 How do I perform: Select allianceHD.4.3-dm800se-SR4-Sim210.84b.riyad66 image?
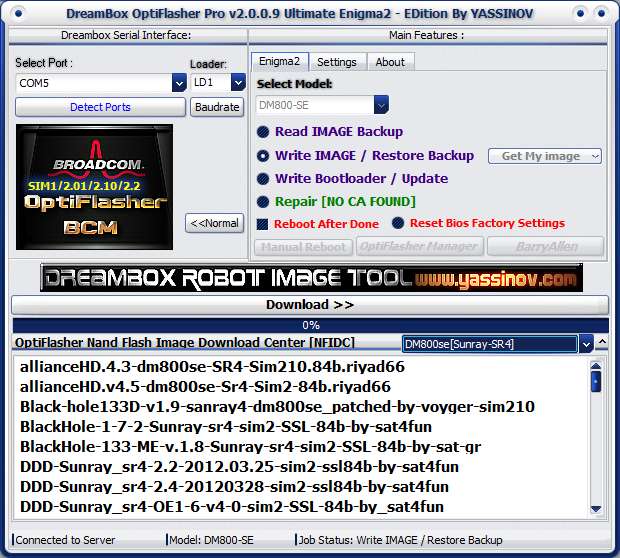(212, 367)
